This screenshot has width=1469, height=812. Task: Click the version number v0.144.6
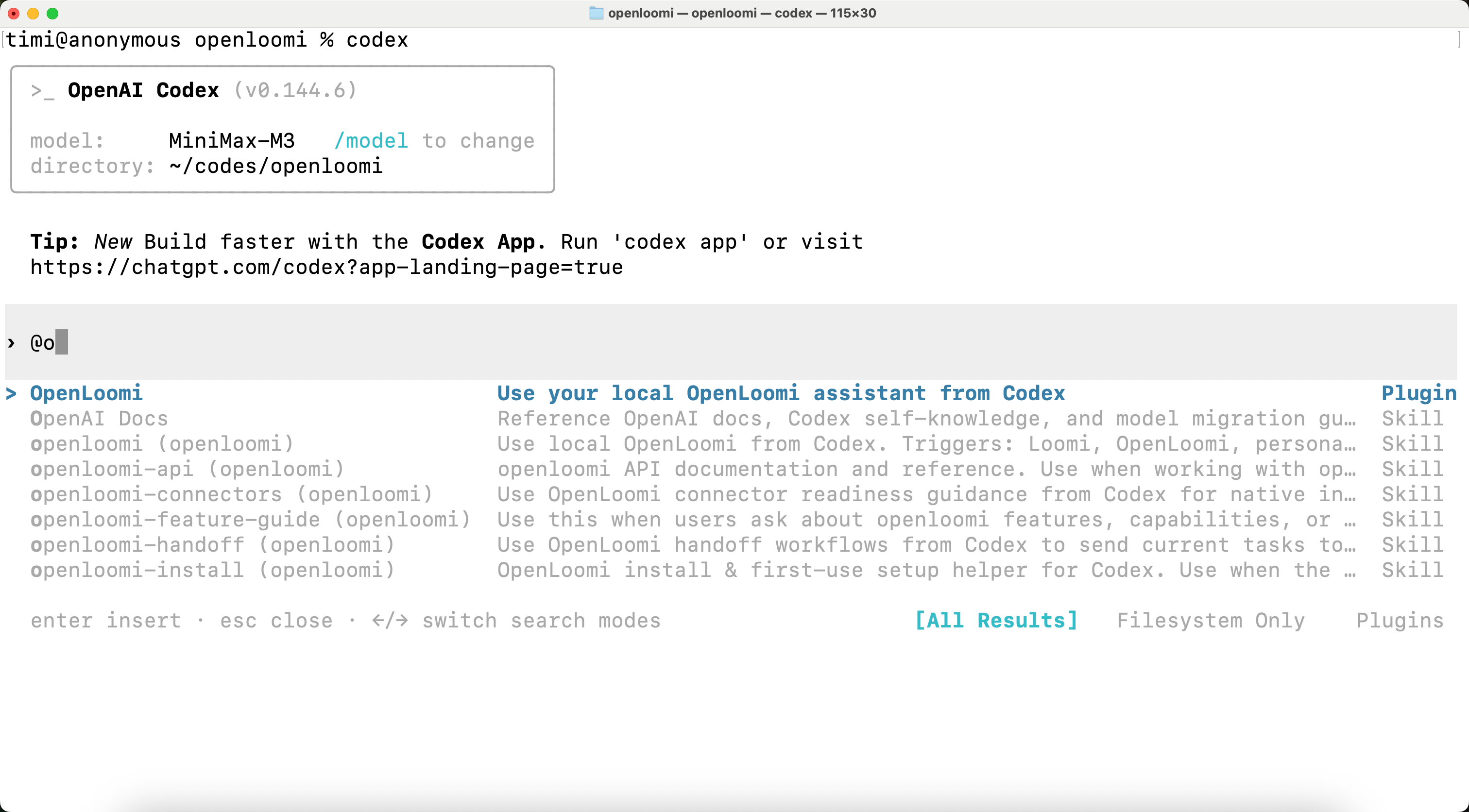(295, 90)
